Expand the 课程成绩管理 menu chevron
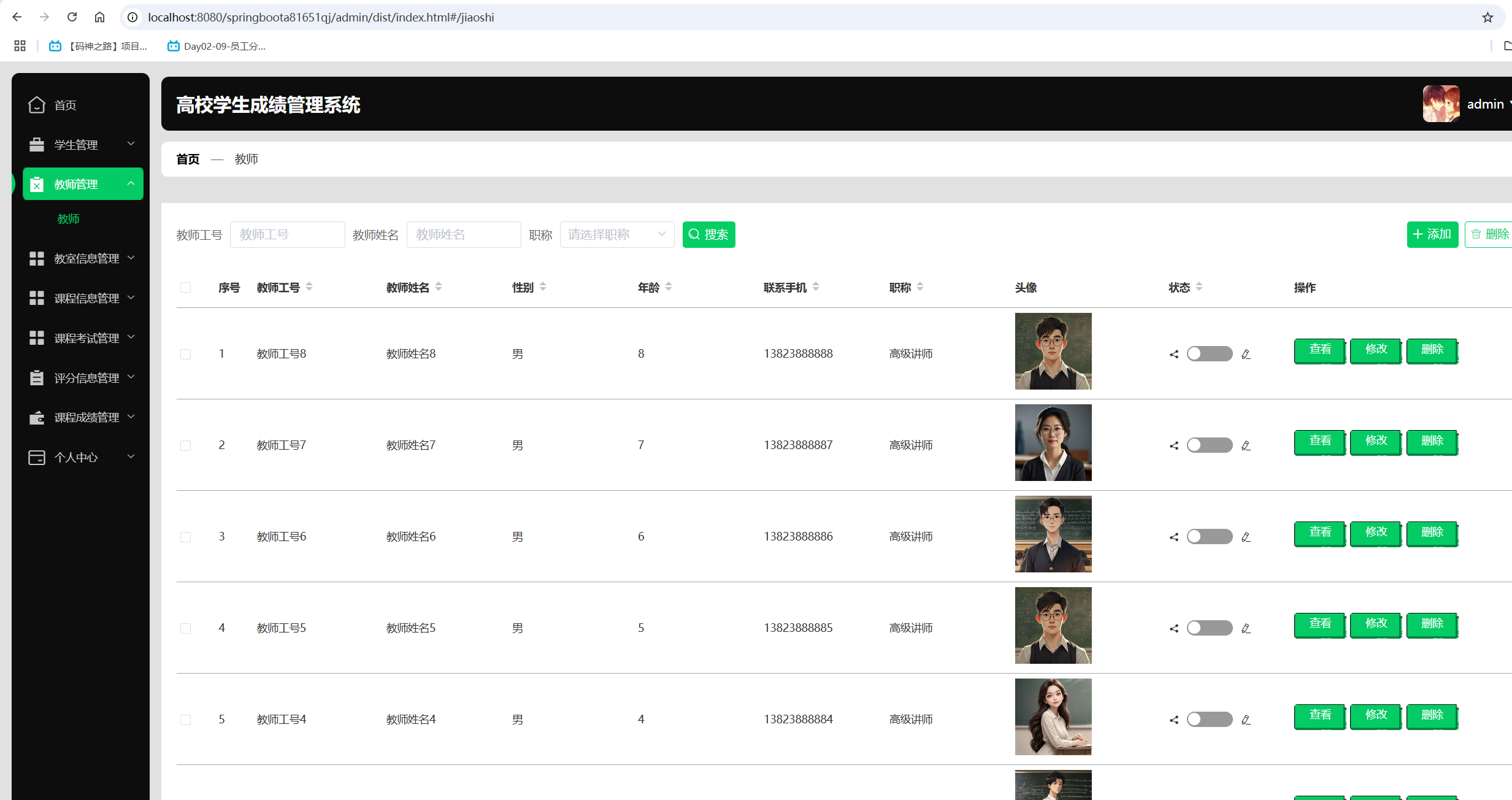The width and height of the screenshot is (1512, 800). click(x=131, y=417)
